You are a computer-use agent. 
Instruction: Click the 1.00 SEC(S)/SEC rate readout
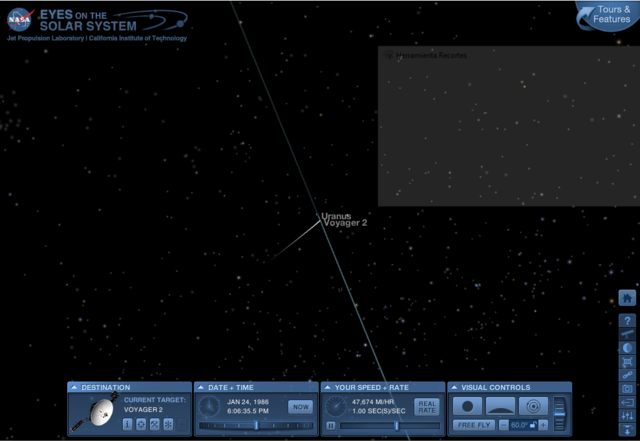379,411
